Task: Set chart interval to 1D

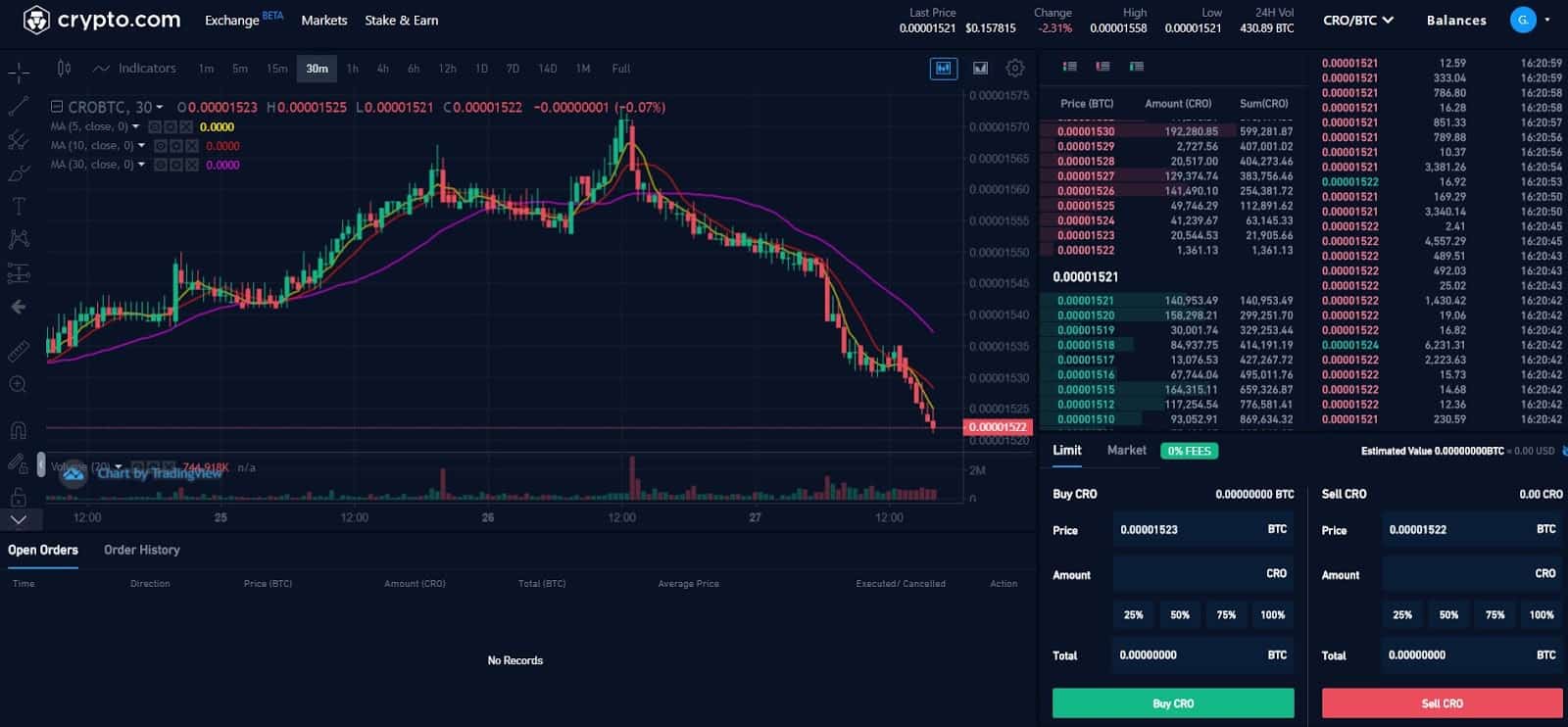Action: [x=481, y=69]
